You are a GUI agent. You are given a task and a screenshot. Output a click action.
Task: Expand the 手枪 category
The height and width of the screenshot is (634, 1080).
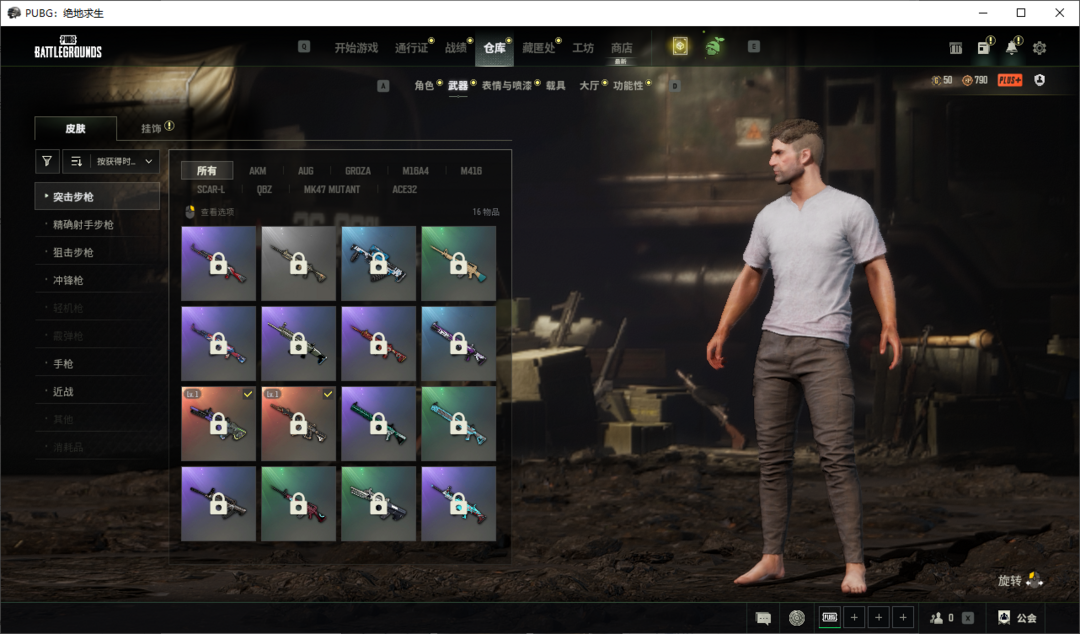97,364
